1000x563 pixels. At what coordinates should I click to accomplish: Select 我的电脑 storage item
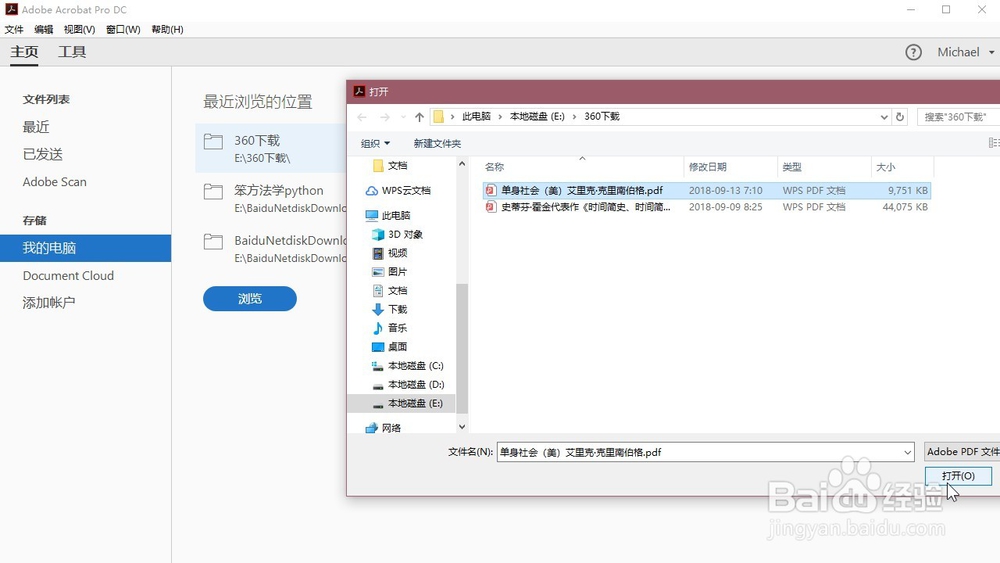pyautogui.click(x=85, y=248)
